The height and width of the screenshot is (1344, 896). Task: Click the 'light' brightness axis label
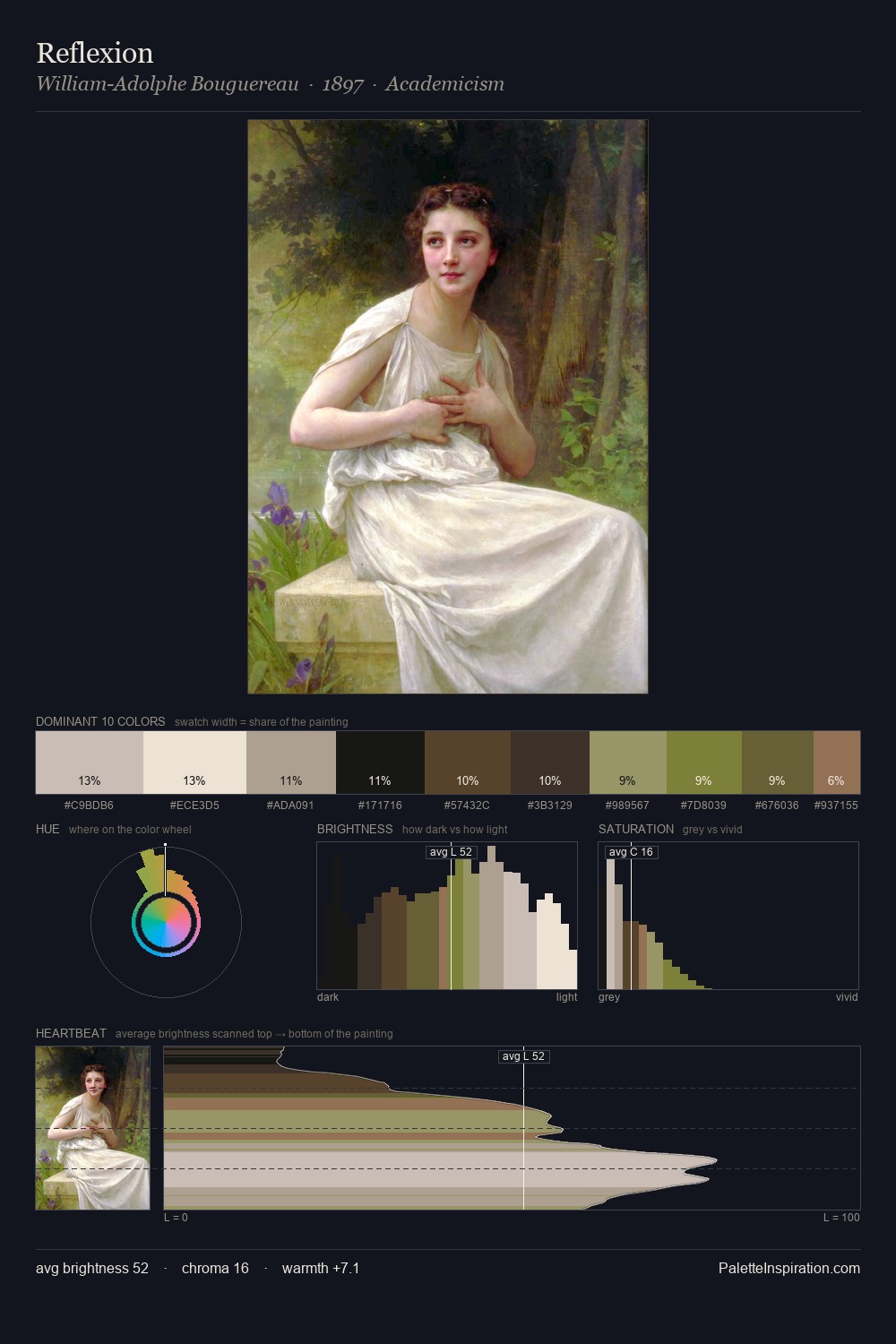coord(566,997)
